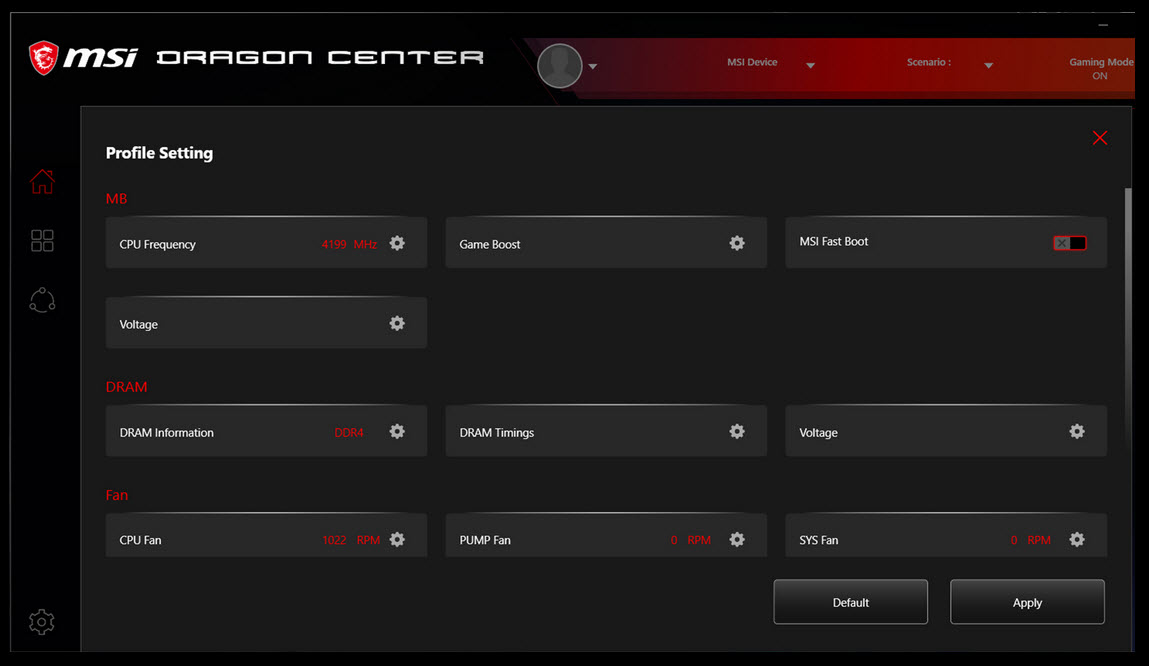
Task: Open MB Voltage gear settings
Action: point(397,323)
